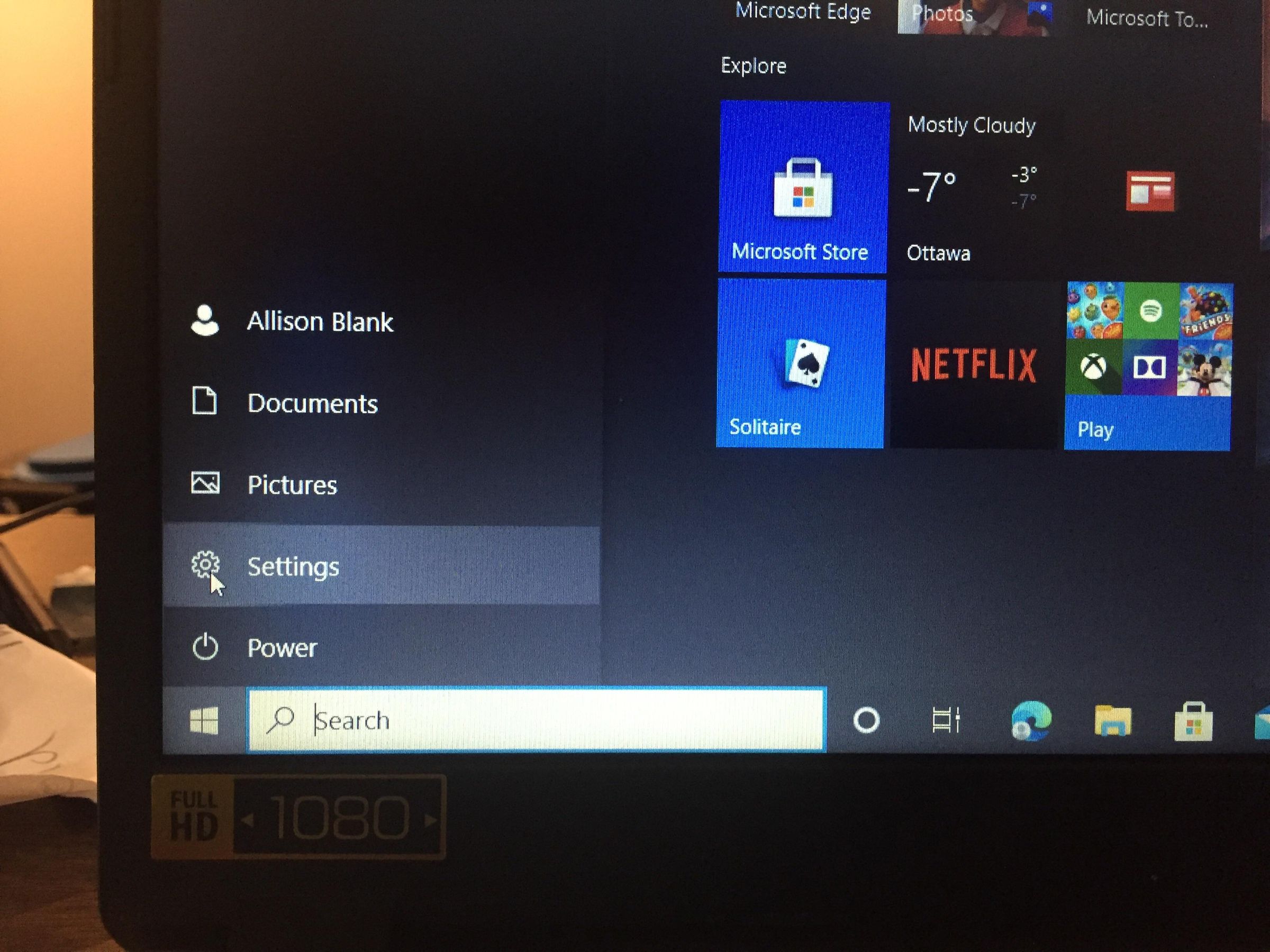1270x952 pixels.
Task: Open File Explorer from the taskbar
Action: pyautogui.click(x=1113, y=721)
